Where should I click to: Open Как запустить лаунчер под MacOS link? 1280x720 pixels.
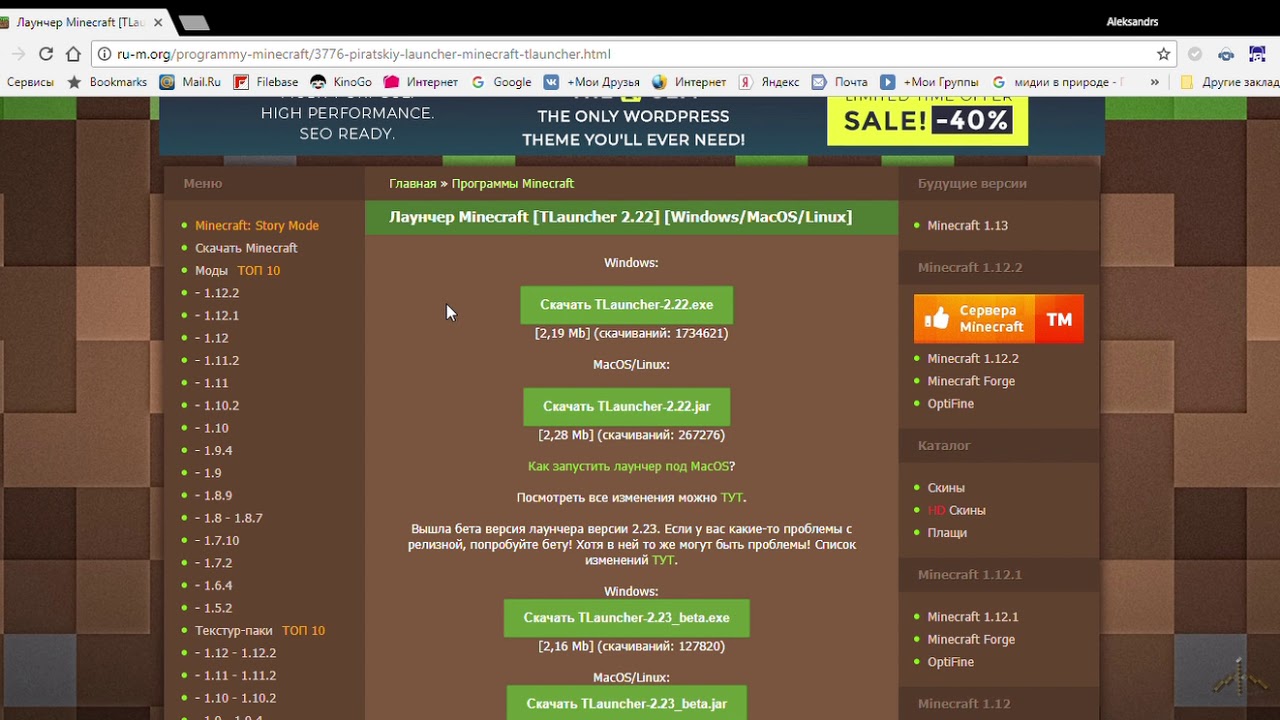click(x=629, y=466)
